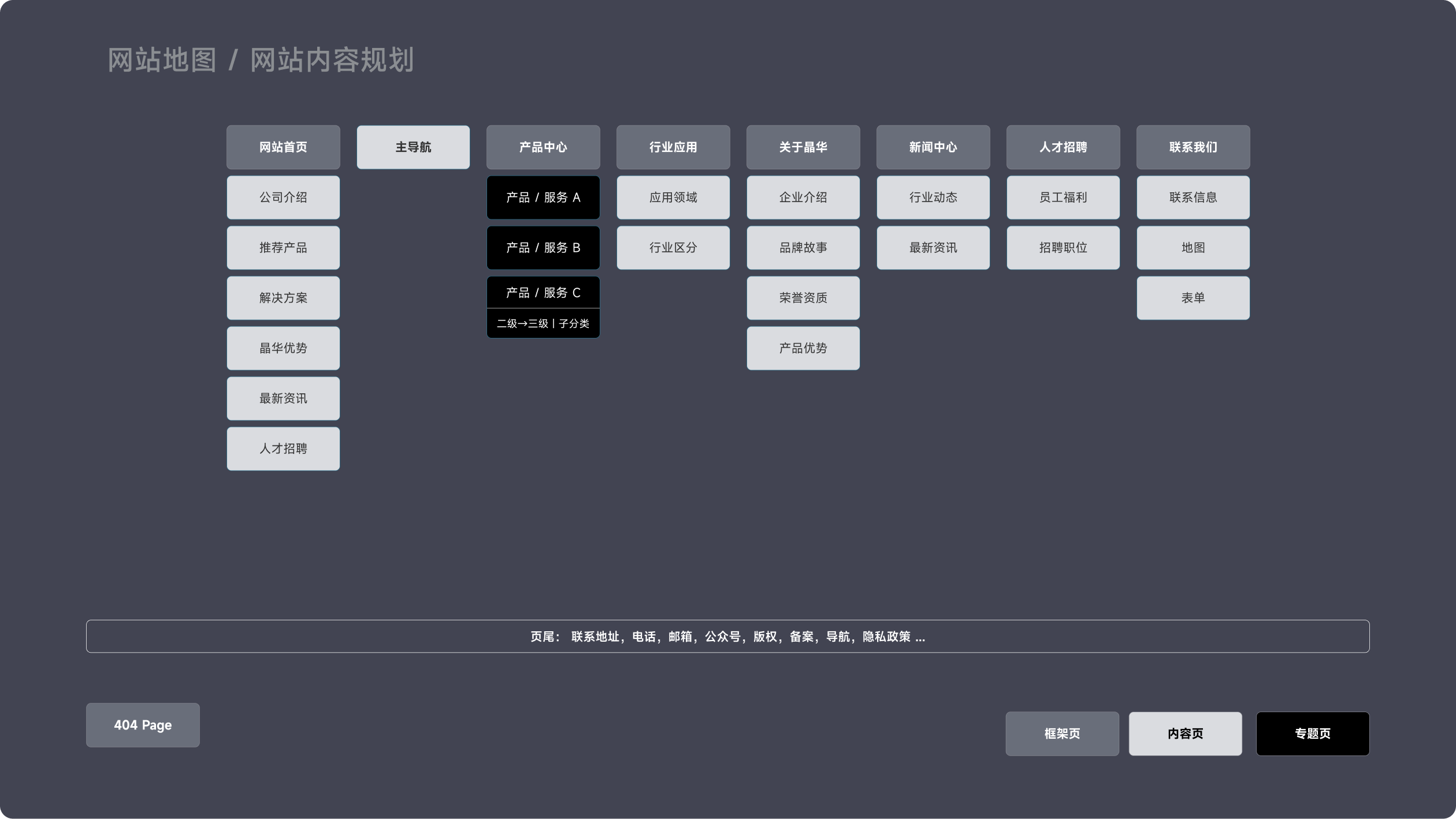Image resolution: width=1456 pixels, height=819 pixels.
Task: Select 品牌故事 under 关于晶华
Action: click(803, 248)
